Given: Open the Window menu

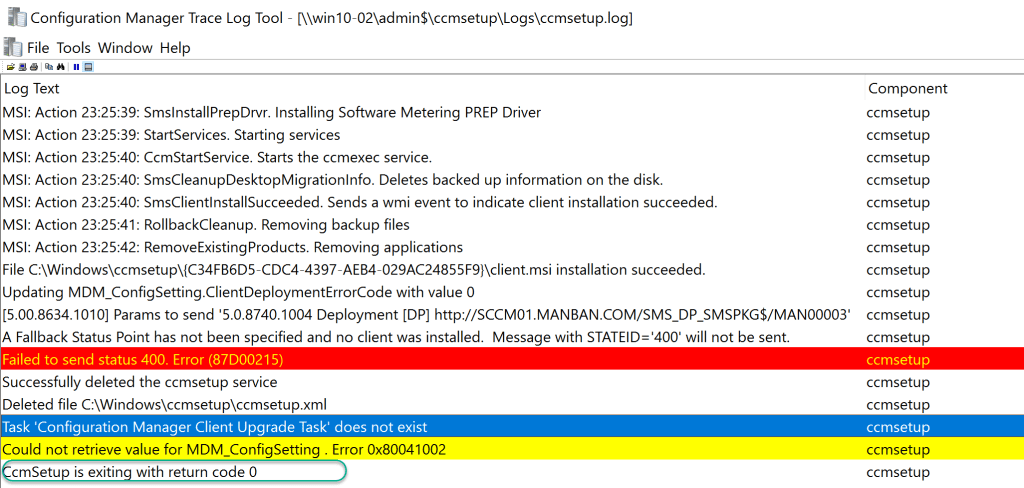Looking at the screenshot, I should [x=125, y=48].
